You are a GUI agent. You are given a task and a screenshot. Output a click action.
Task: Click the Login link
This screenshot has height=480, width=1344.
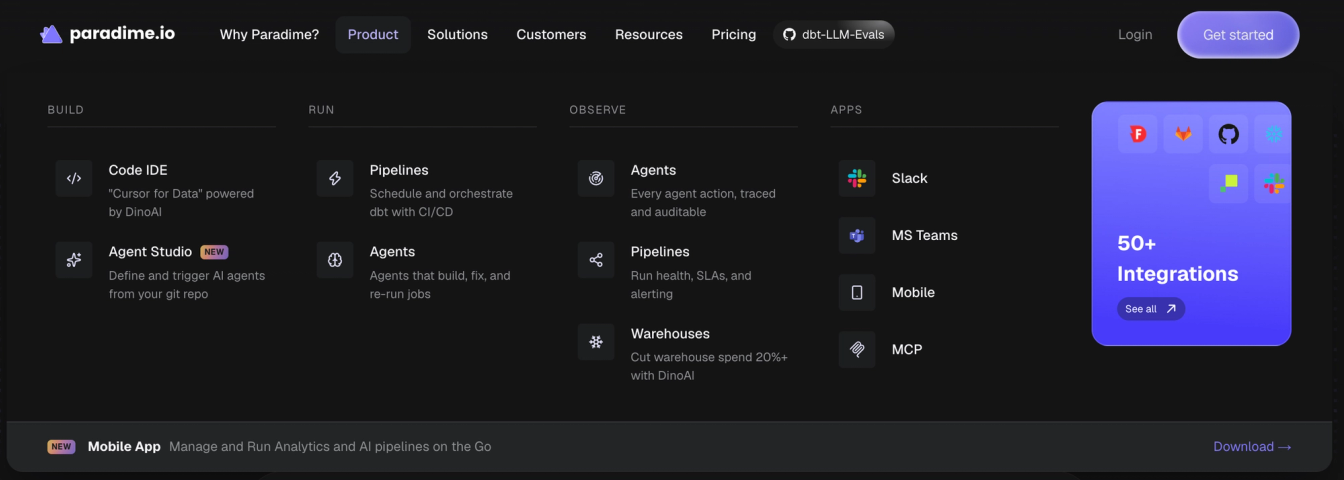1135,34
